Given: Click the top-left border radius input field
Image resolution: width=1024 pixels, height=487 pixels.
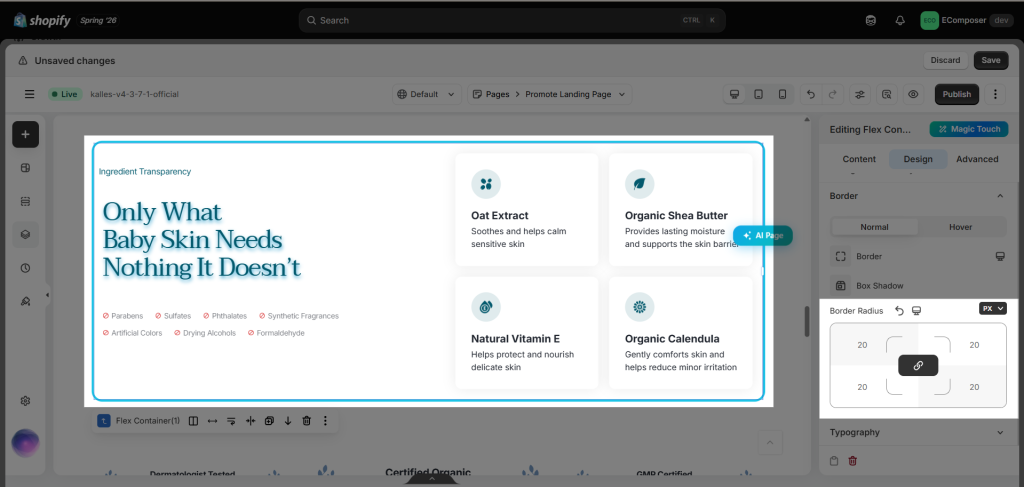Looking at the screenshot, I should coord(862,345).
